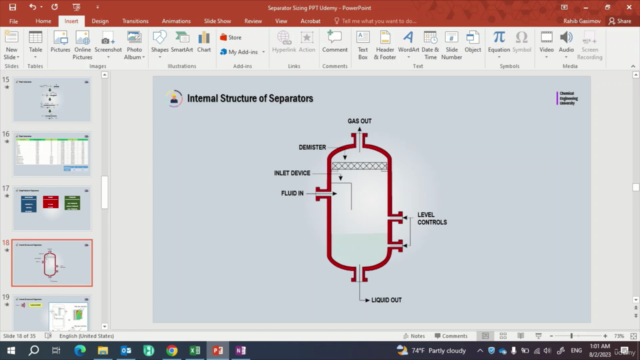This screenshot has width=640, height=360.
Task: Click the English (United States) language indicator
Action: pos(87,336)
